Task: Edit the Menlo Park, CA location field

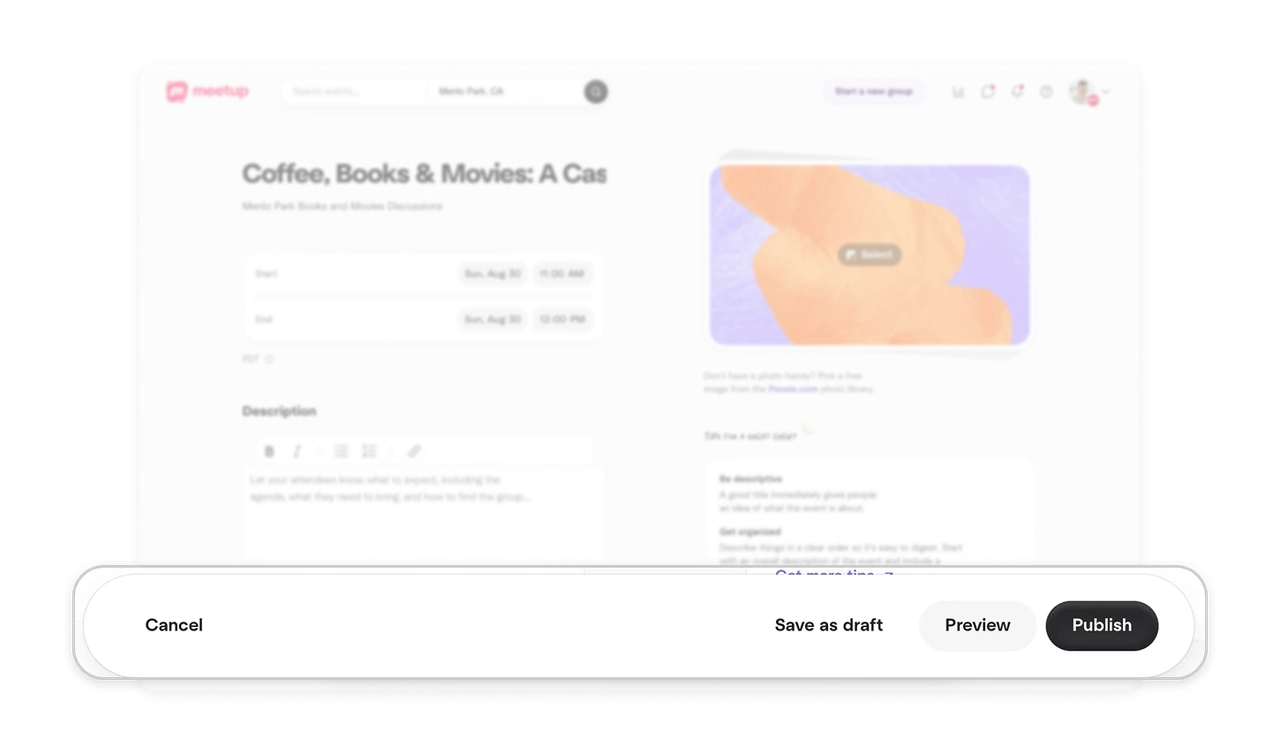Action: tap(505, 92)
